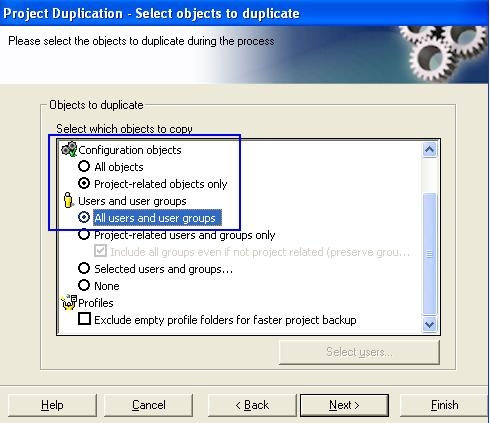490x423 pixels.
Task: Click the vertical scrollbar thumb
Action: pos(429,254)
